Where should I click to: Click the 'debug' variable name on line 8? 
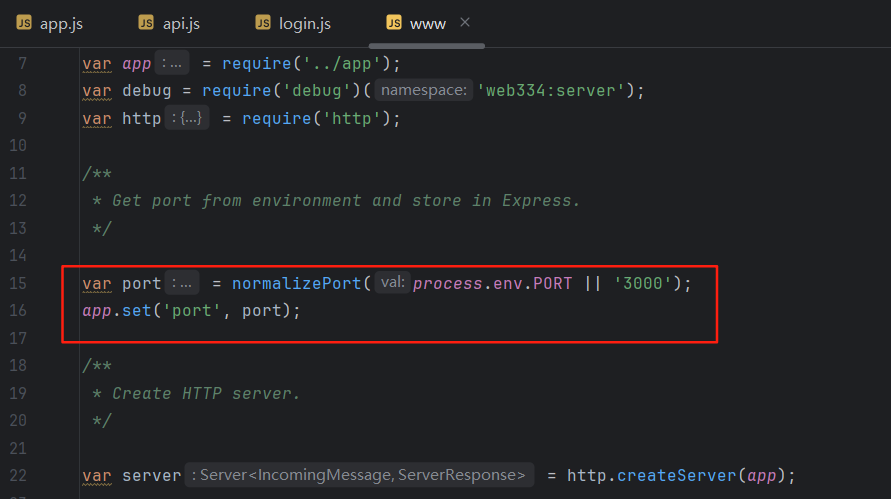(x=147, y=91)
